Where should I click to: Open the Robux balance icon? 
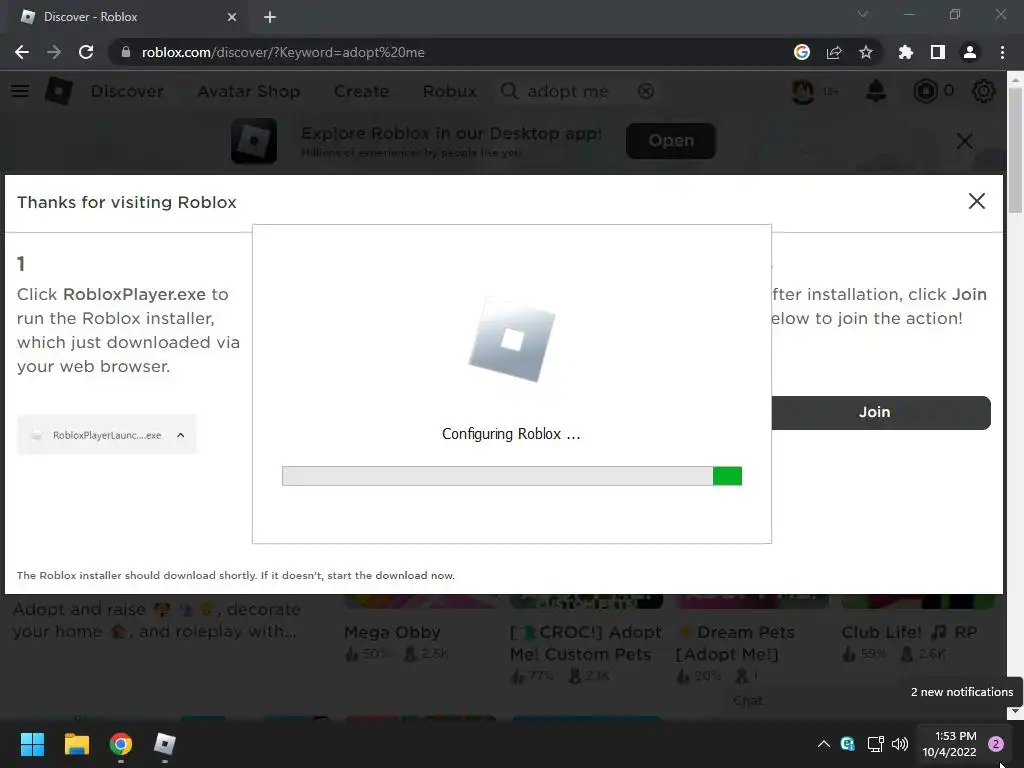tap(925, 91)
